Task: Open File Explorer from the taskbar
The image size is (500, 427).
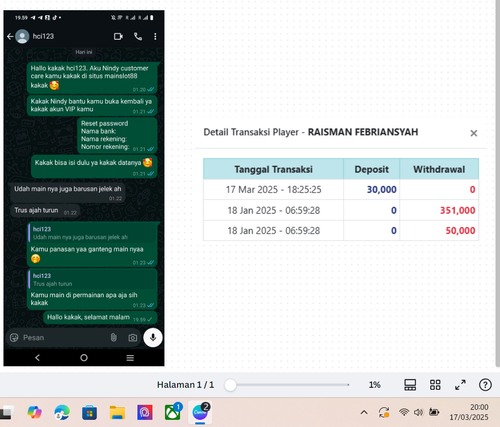Action: (117, 413)
